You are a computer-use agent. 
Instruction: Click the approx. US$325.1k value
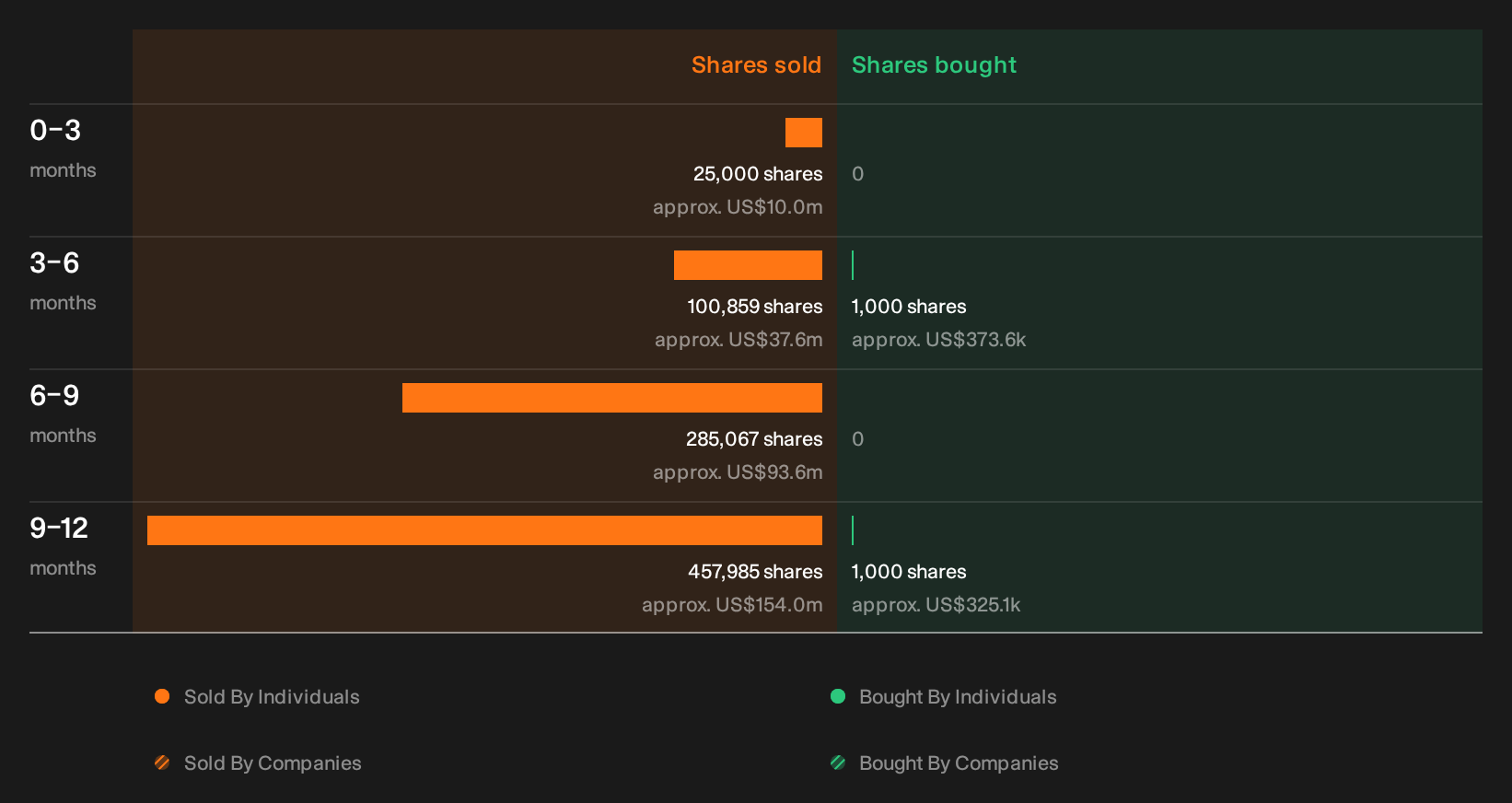[x=936, y=605]
